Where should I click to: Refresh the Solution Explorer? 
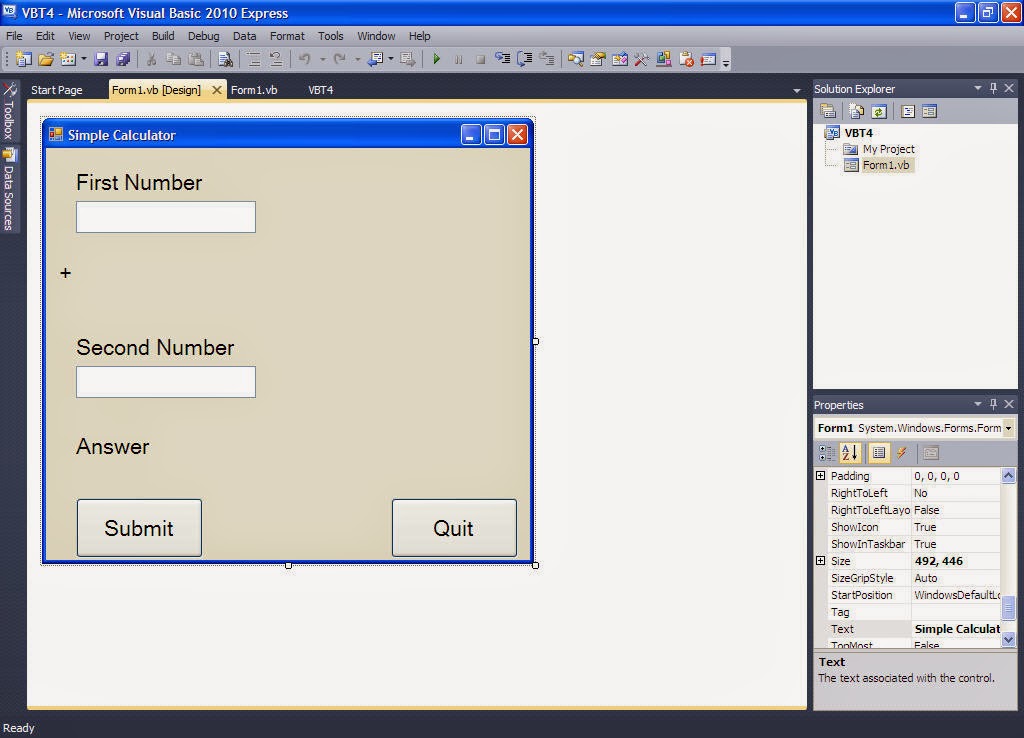tap(879, 111)
